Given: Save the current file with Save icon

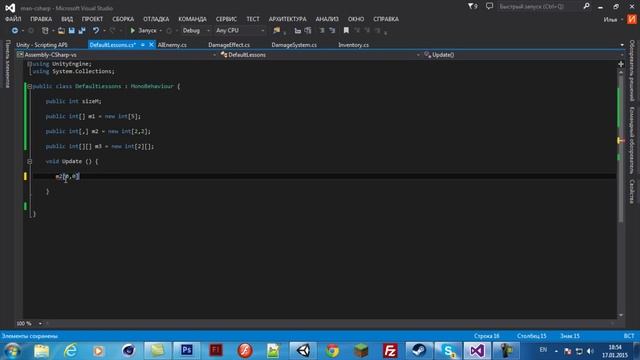Looking at the screenshot, I should click(x=71, y=31).
